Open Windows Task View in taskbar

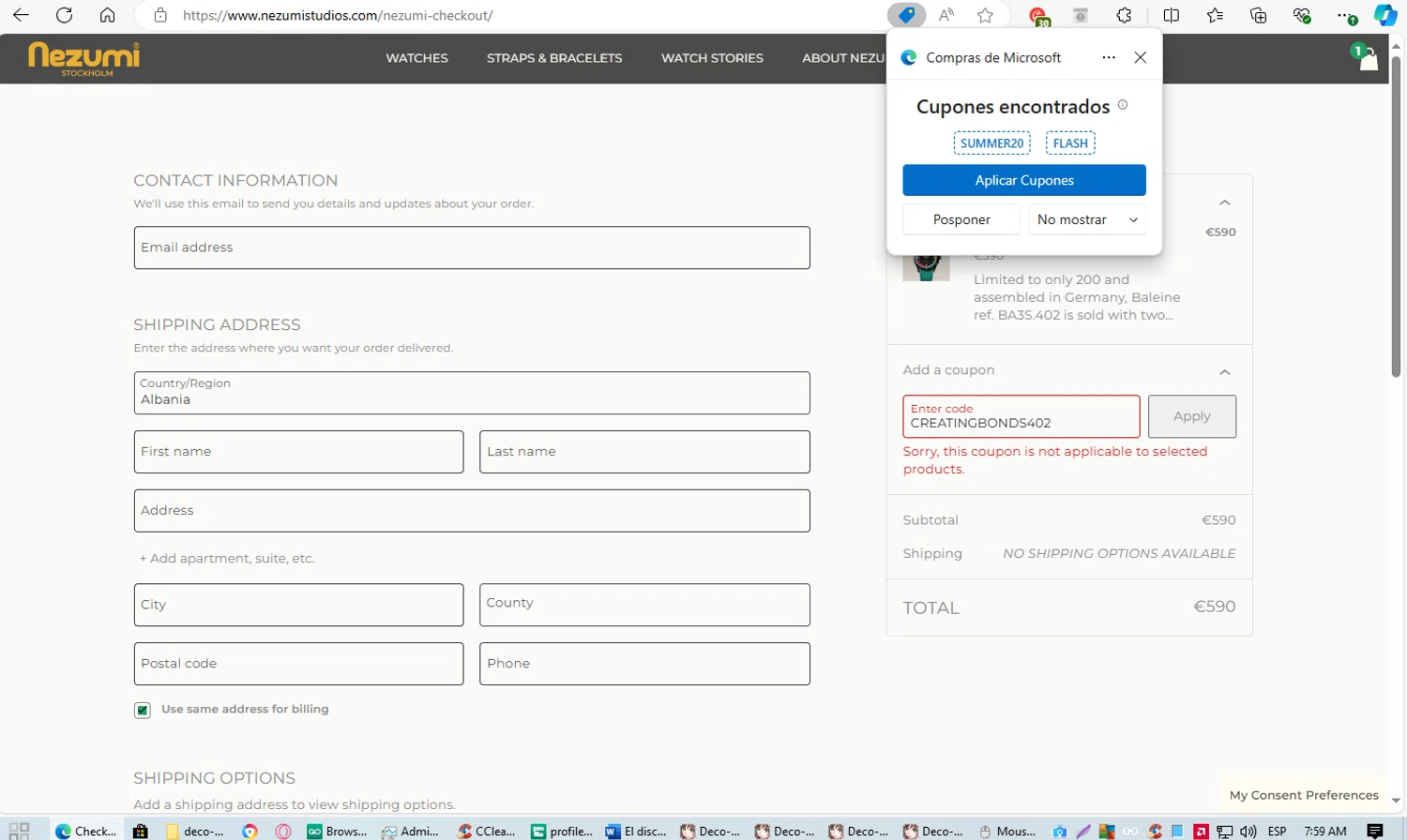pyautogui.click(x=19, y=831)
